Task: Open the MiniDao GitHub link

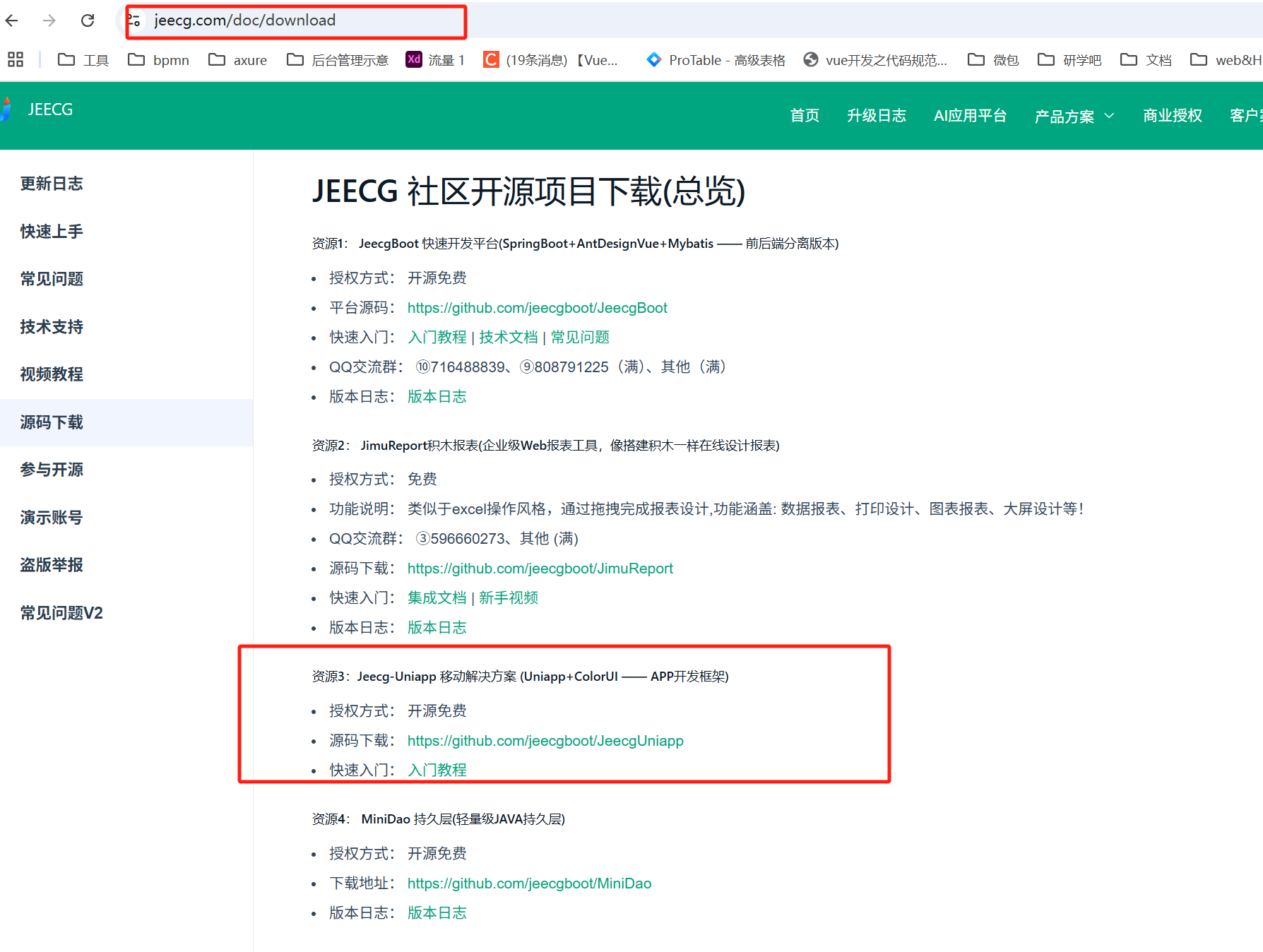Action: coord(529,883)
